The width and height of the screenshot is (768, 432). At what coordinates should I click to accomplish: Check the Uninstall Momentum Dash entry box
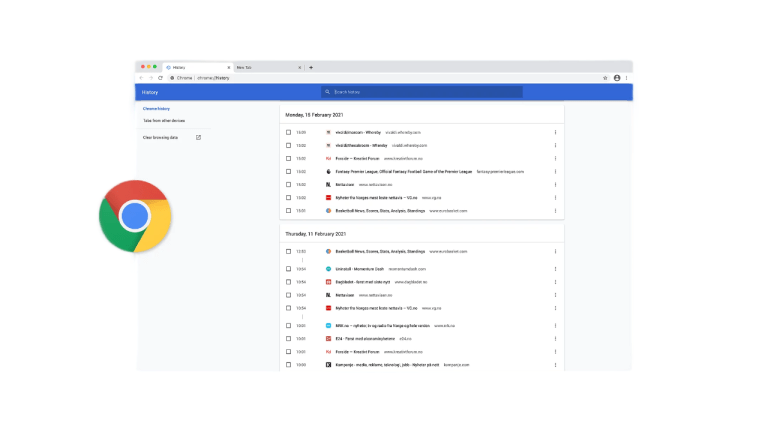click(x=288, y=269)
